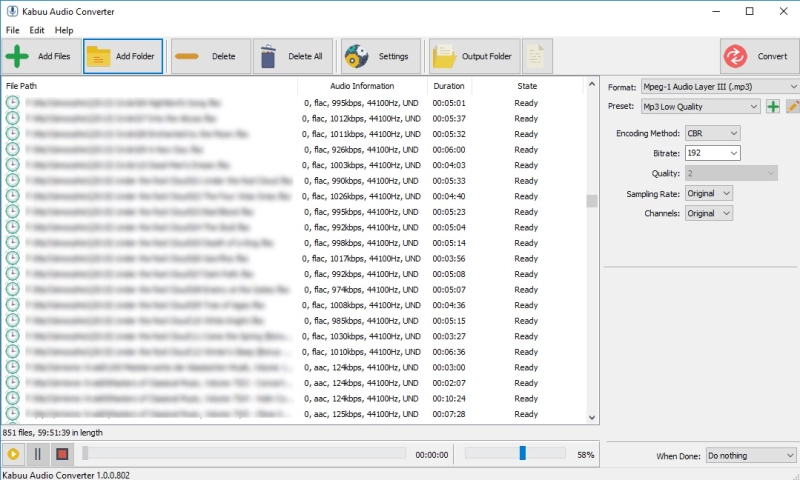The width and height of the screenshot is (800, 480).
Task: Click clock icon of 1008kbps flac row
Action: pos(12,305)
